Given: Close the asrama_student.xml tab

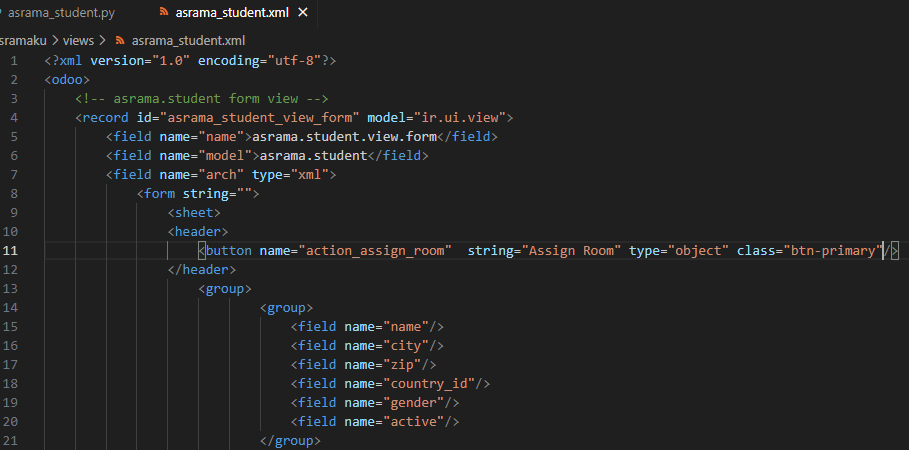Looking at the screenshot, I should [x=303, y=13].
